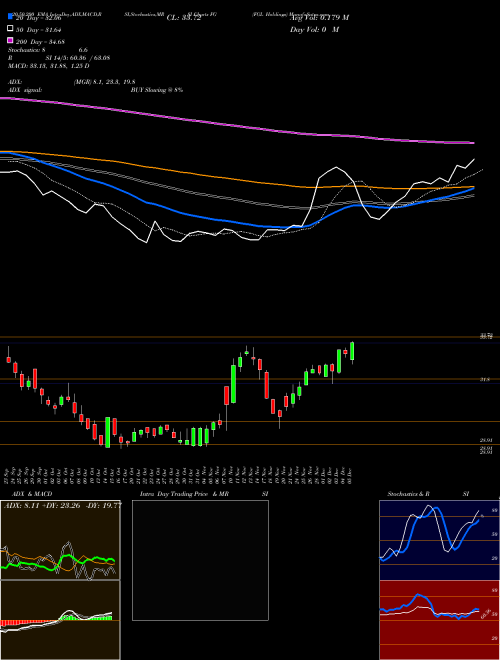Click the last green candlestick on the price chart
The width and height of the screenshot is (500, 660).
pyautogui.click(x=352, y=351)
